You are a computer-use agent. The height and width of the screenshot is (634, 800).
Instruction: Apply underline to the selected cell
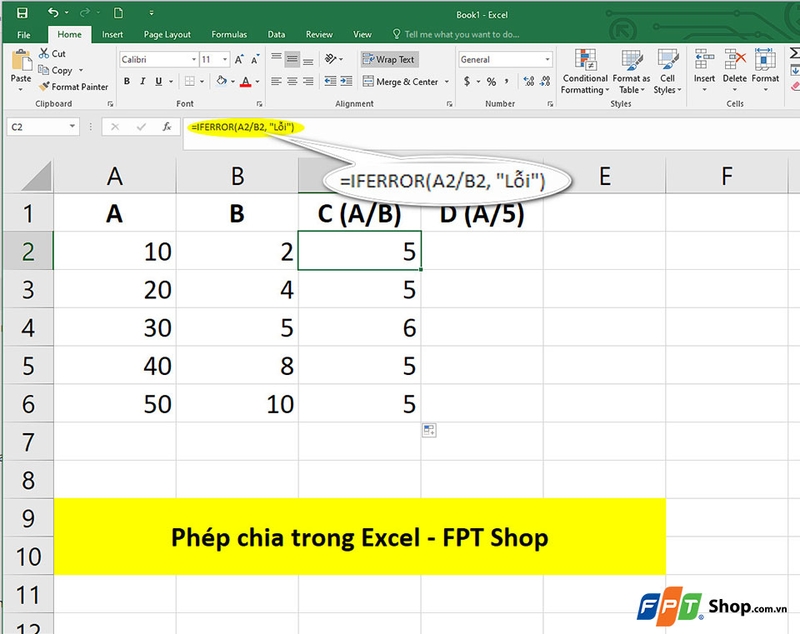[x=158, y=80]
